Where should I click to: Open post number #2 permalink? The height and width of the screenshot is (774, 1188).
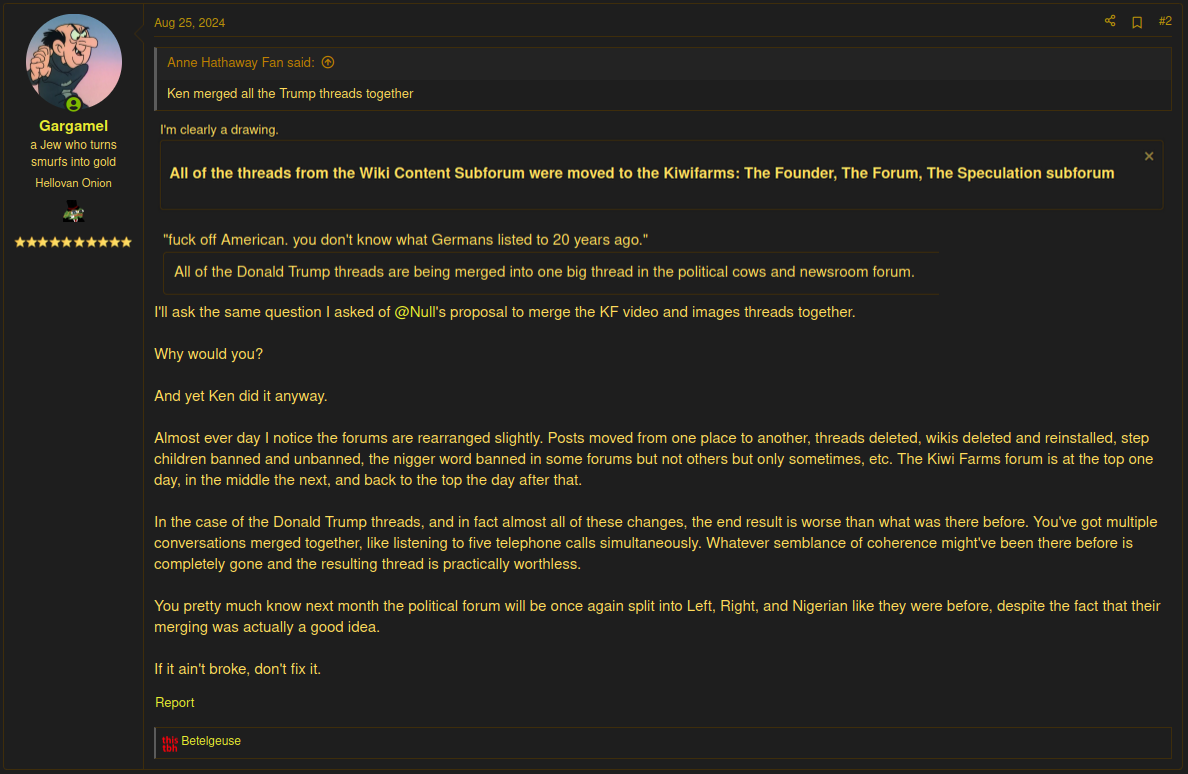click(x=1165, y=21)
